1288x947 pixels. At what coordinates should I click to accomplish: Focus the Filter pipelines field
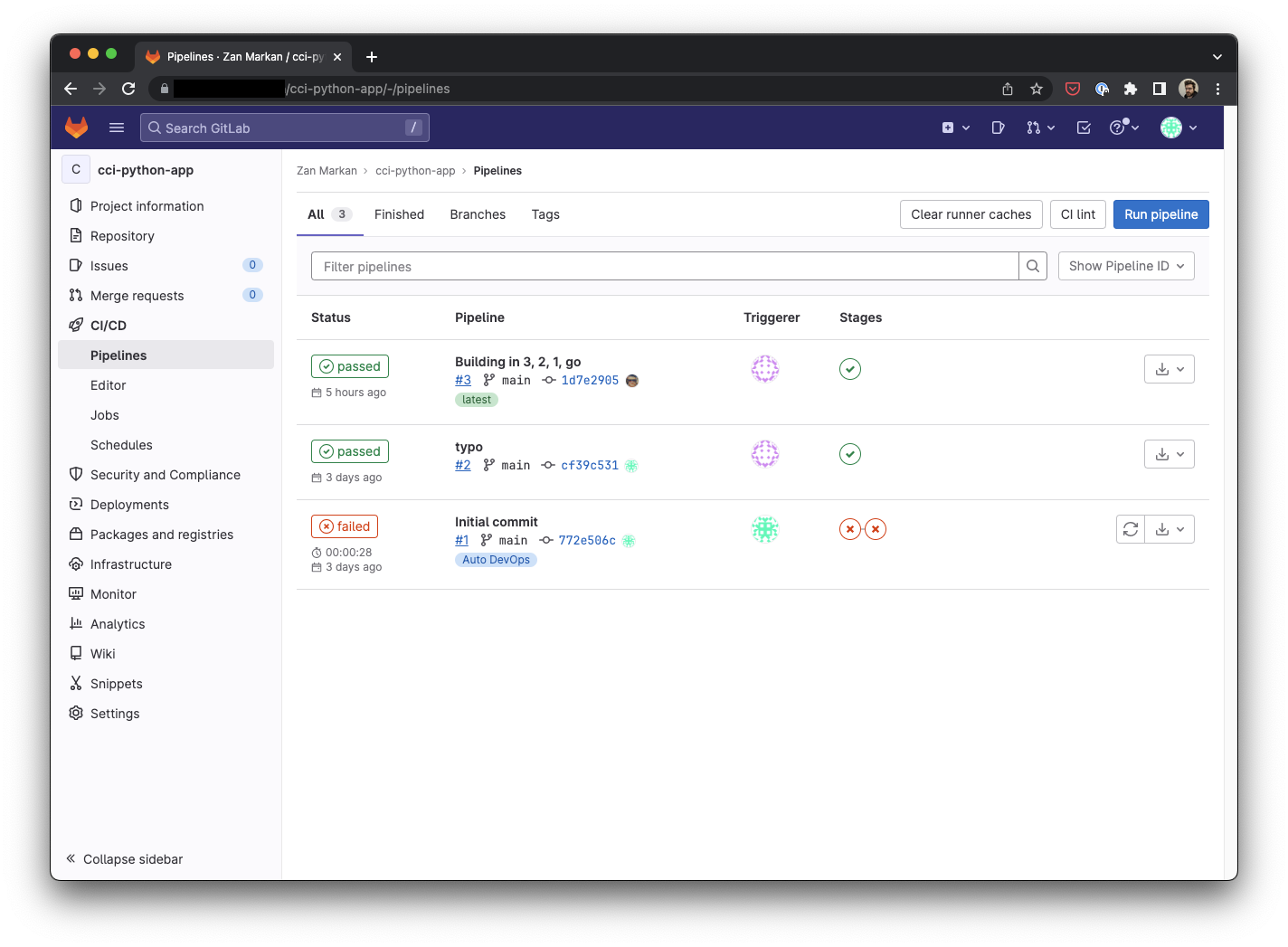click(x=665, y=266)
